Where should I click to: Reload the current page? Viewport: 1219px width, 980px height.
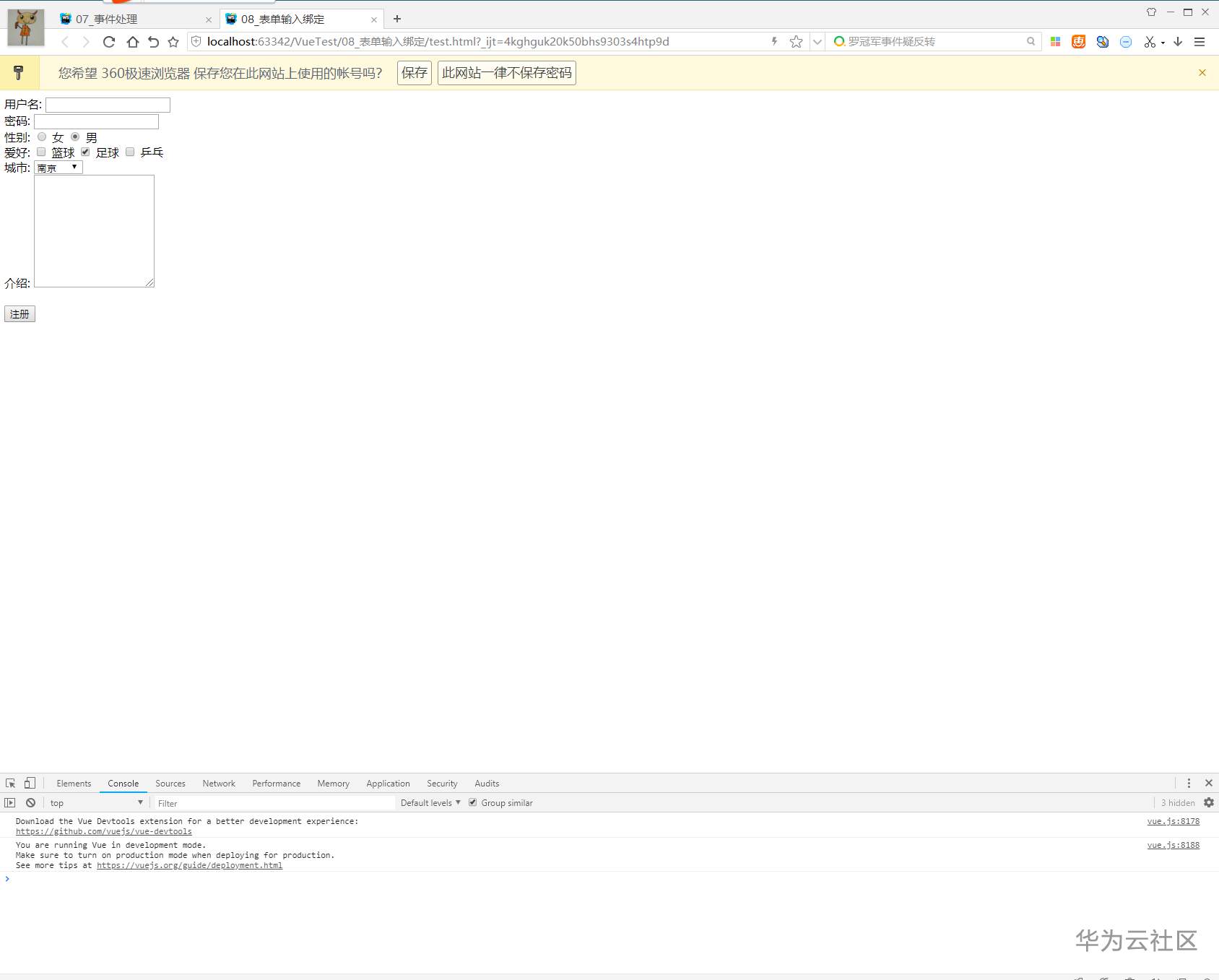(109, 42)
